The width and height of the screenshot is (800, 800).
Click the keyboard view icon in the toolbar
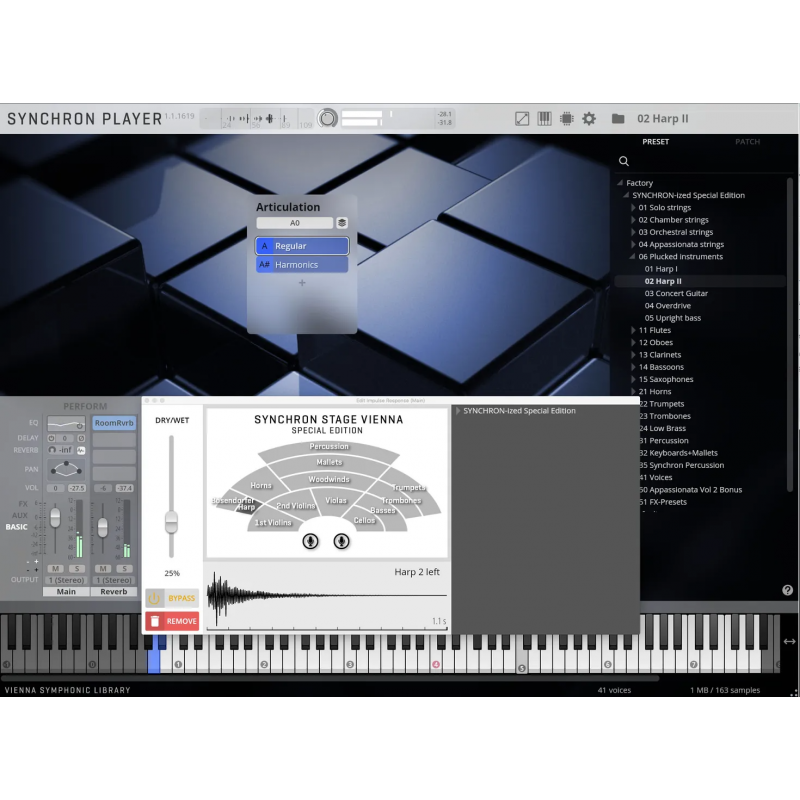[543, 118]
